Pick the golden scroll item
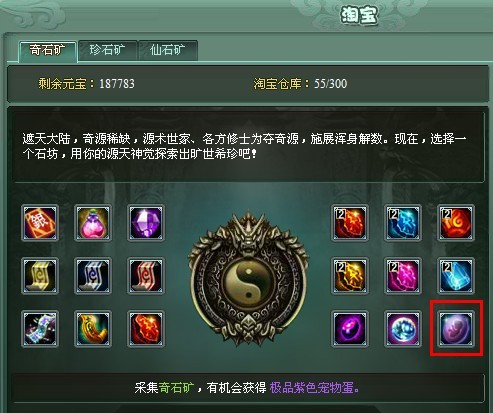This screenshot has height=413, width=493. (x=40, y=276)
